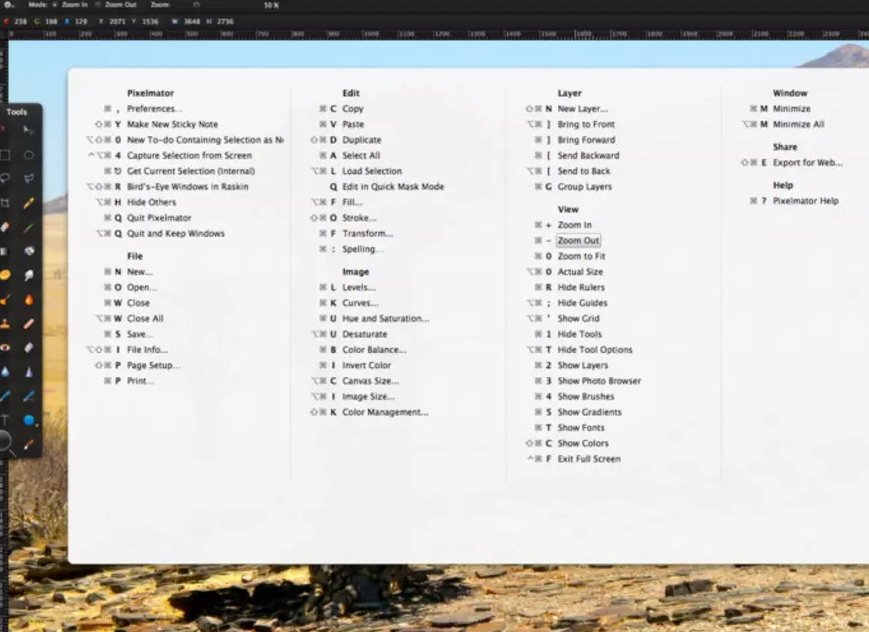This screenshot has height=632, width=869.
Task: Click Edit in Quick Mask Mode
Action: (393, 187)
